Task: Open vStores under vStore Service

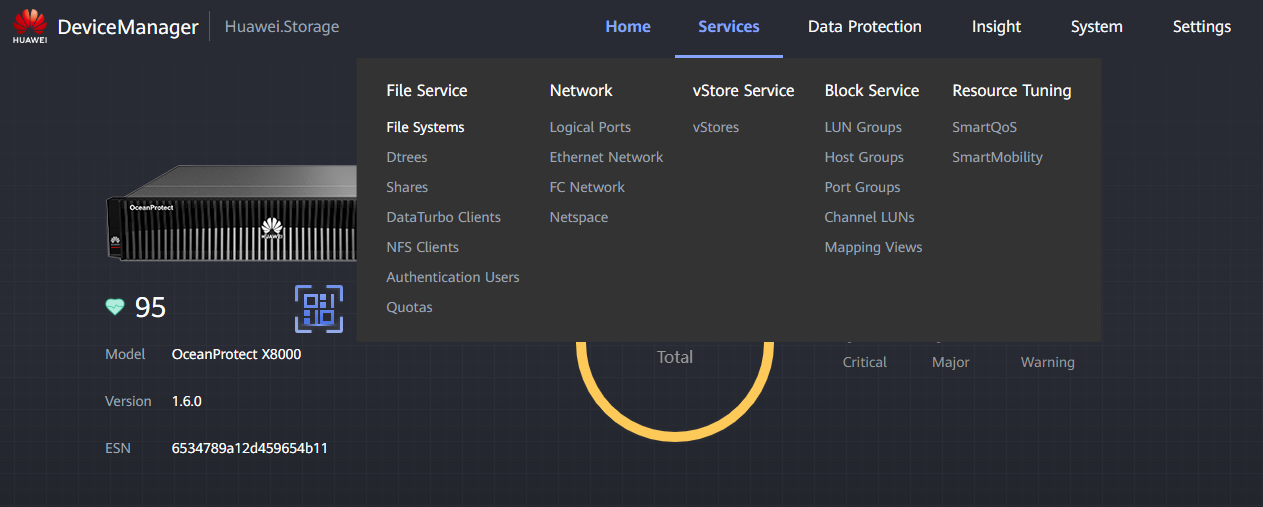Action: click(x=716, y=127)
